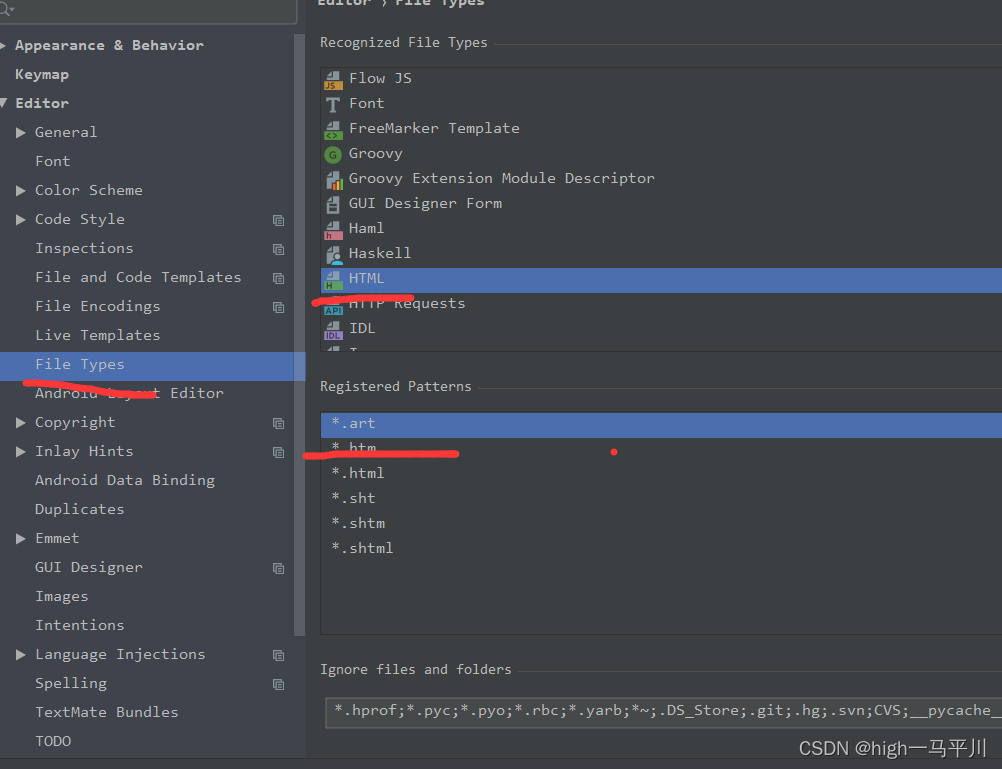Select the *.art registered pattern
Image resolution: width=1002 pixels, height=769 pixels.
[661, 425]
